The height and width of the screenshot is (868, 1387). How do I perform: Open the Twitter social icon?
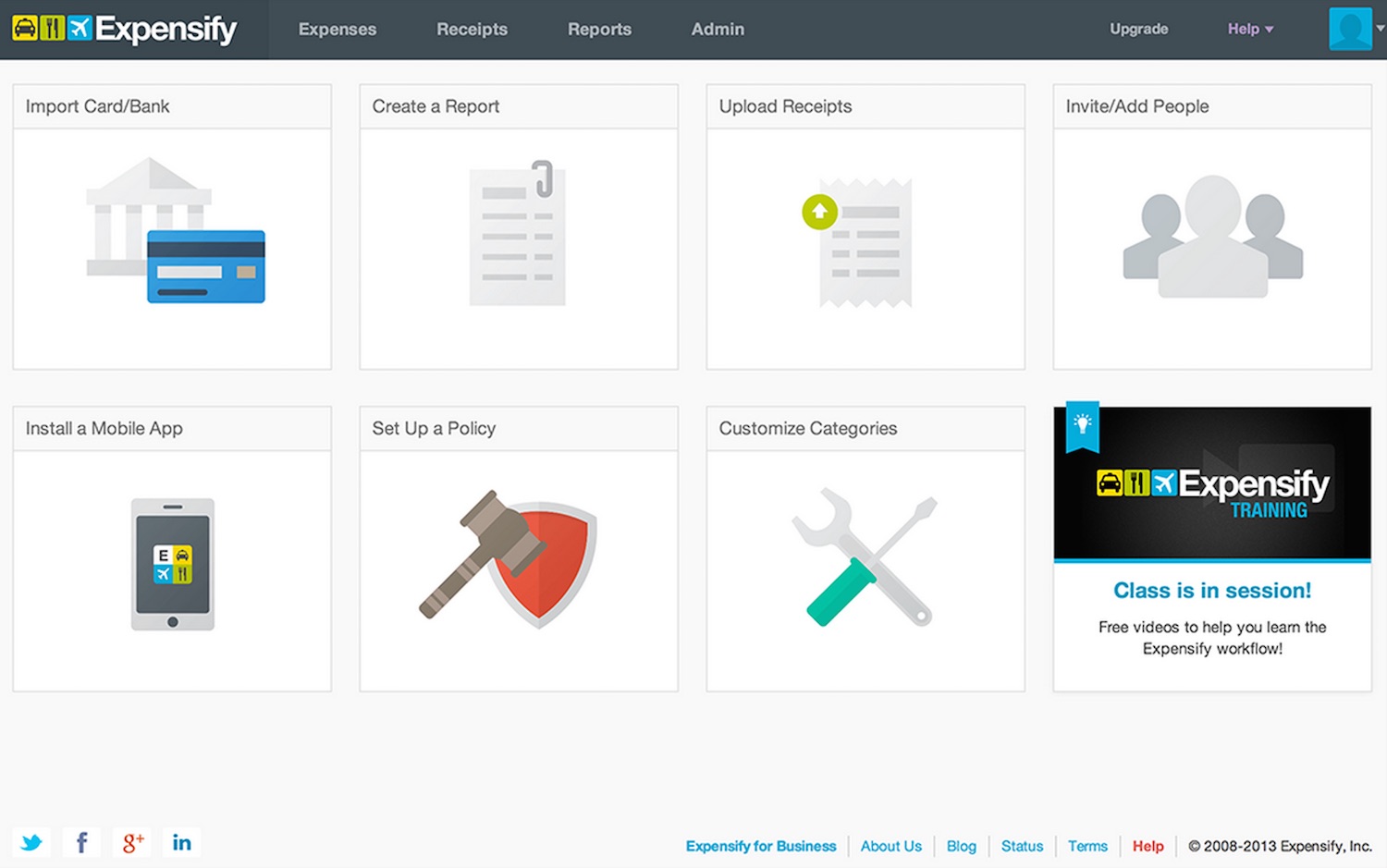click(x=31, y=842)
